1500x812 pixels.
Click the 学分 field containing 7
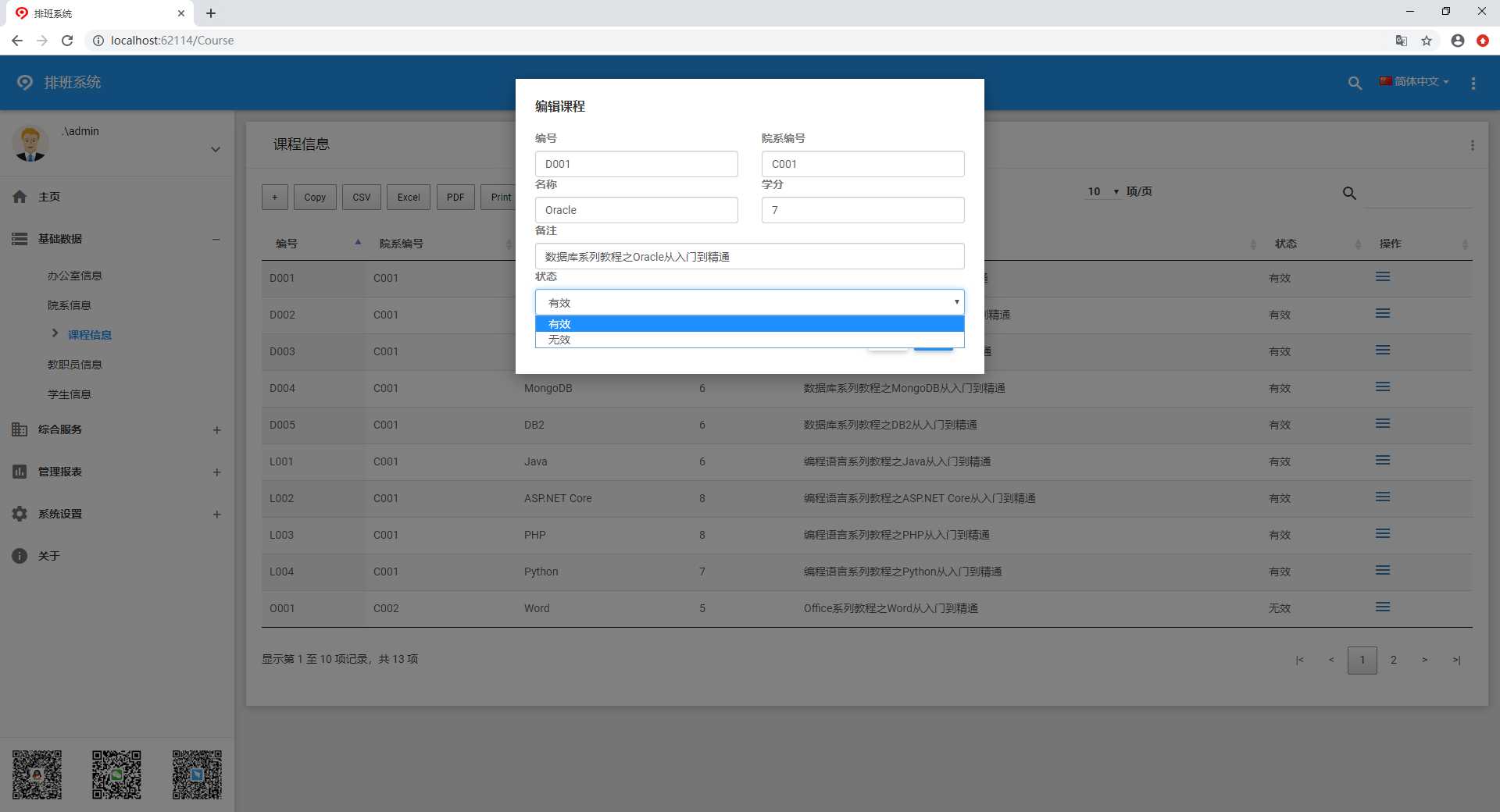[x=862, y=210]
